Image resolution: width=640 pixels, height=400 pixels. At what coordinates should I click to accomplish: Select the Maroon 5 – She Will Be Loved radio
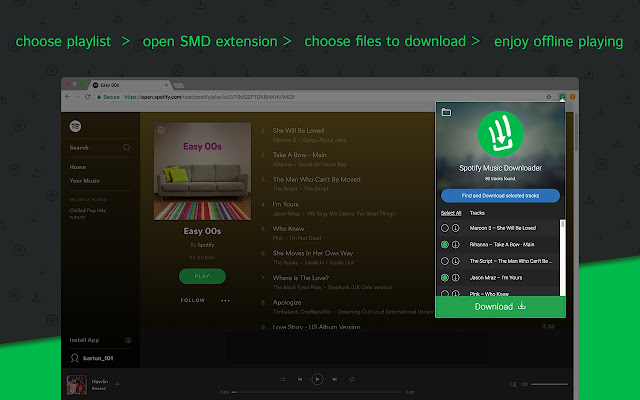click(x=444, y=228)
